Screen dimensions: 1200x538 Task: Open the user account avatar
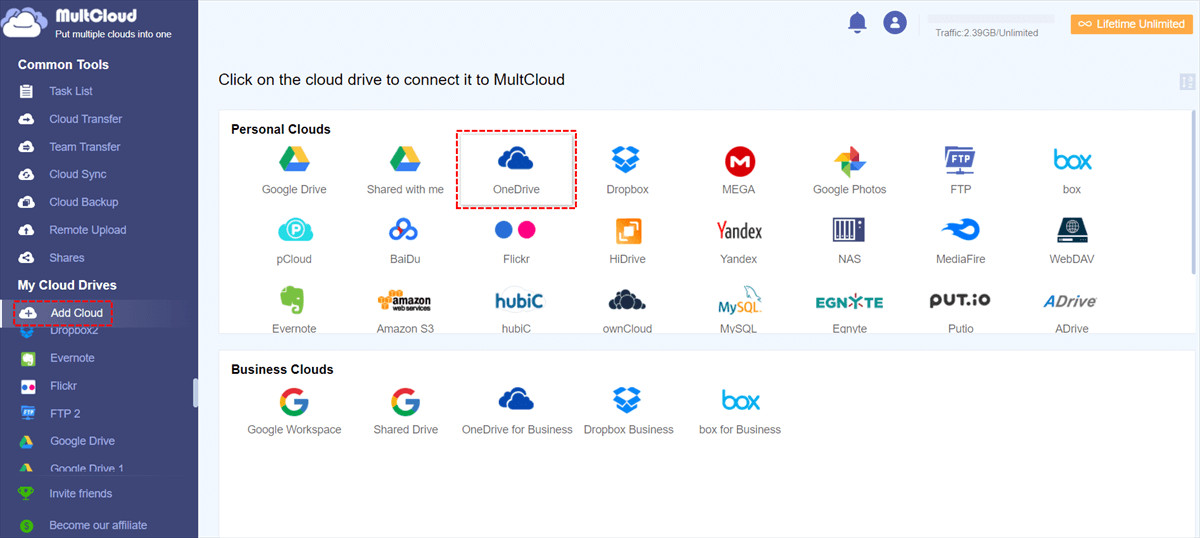[895, 22]
